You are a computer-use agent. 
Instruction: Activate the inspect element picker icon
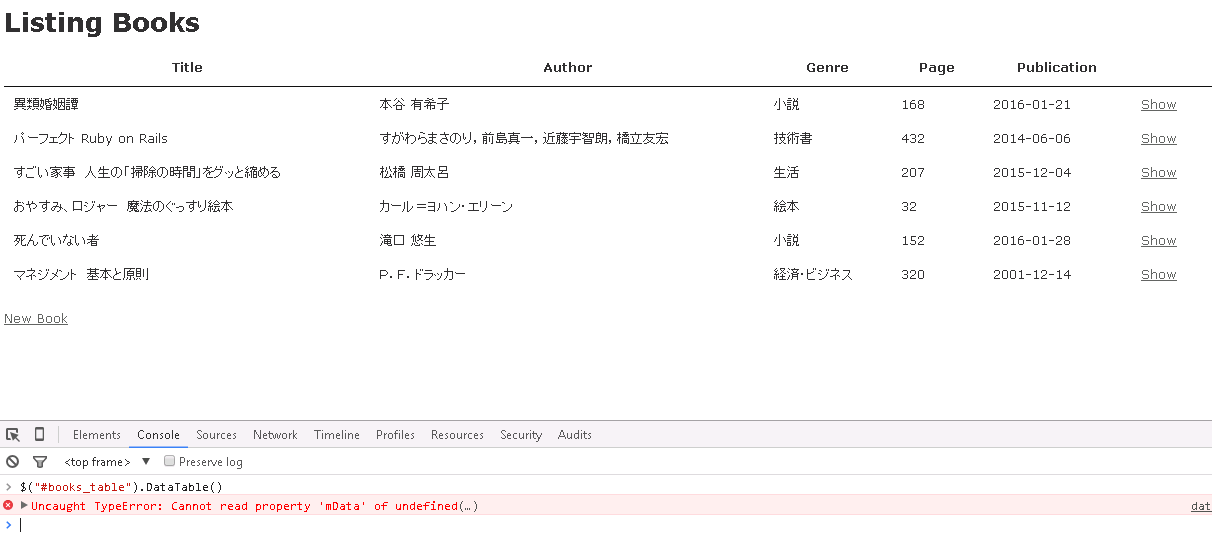pyautogui.click(x=13, y=435)
